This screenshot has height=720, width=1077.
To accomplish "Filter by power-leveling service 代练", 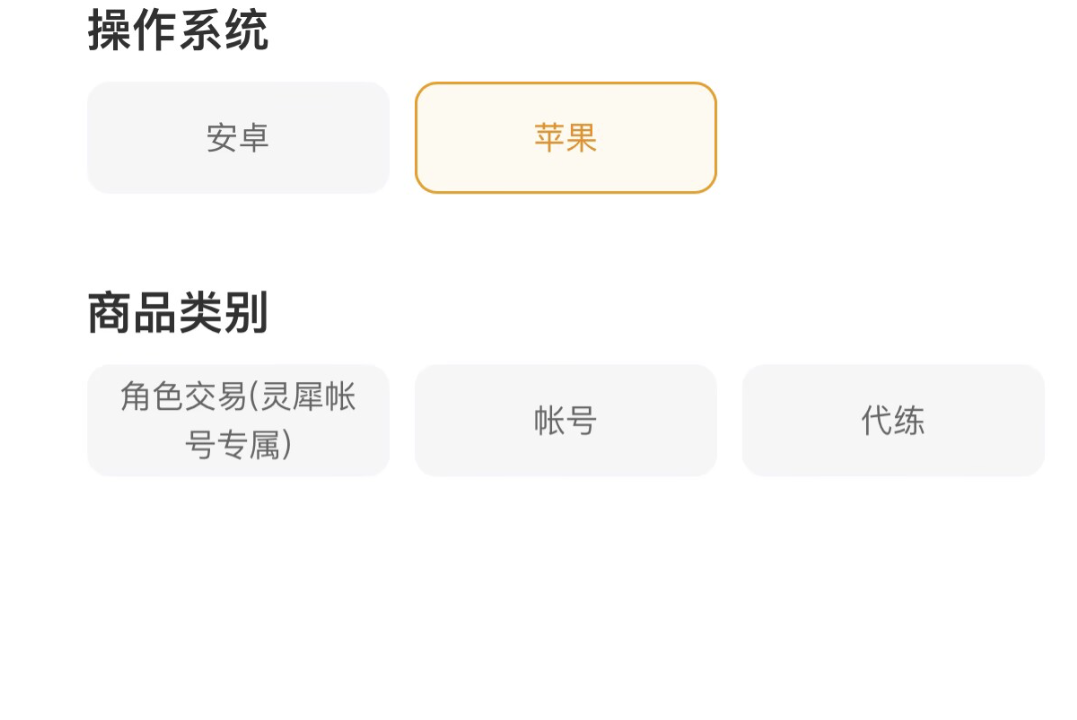I will click(x=893, y=420).
